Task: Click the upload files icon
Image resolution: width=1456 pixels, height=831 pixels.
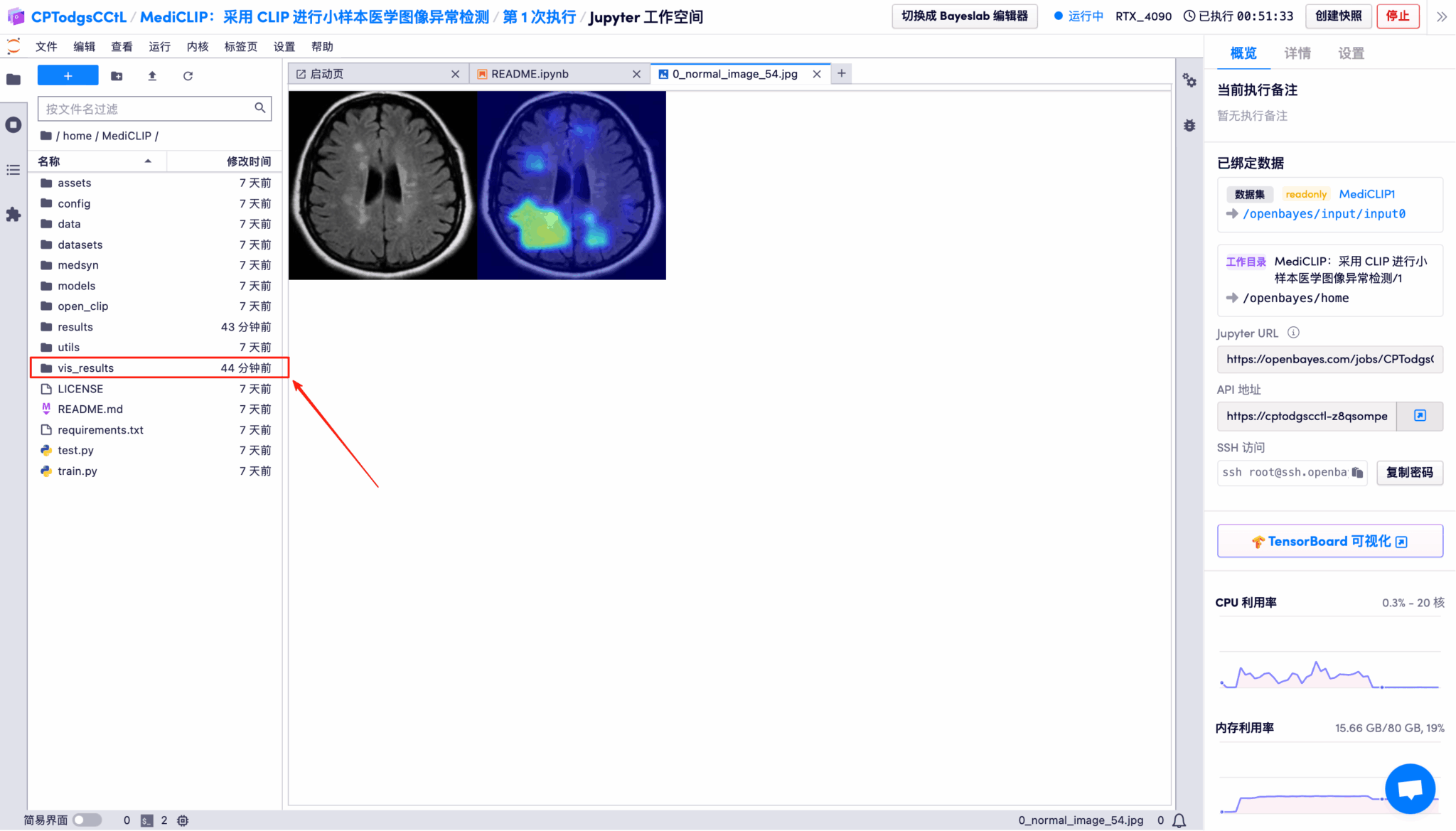Action: click(152, 75)
